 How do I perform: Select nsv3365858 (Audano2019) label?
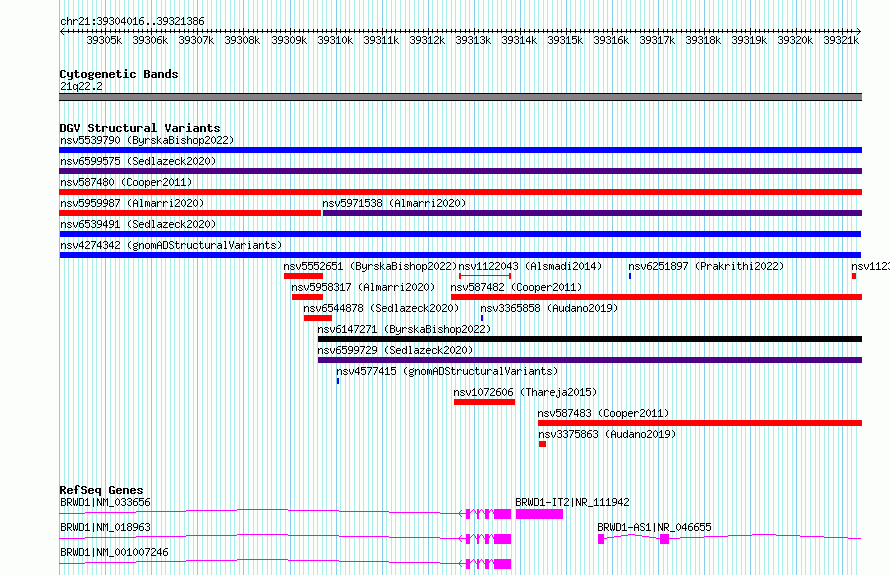click(549, 308)
